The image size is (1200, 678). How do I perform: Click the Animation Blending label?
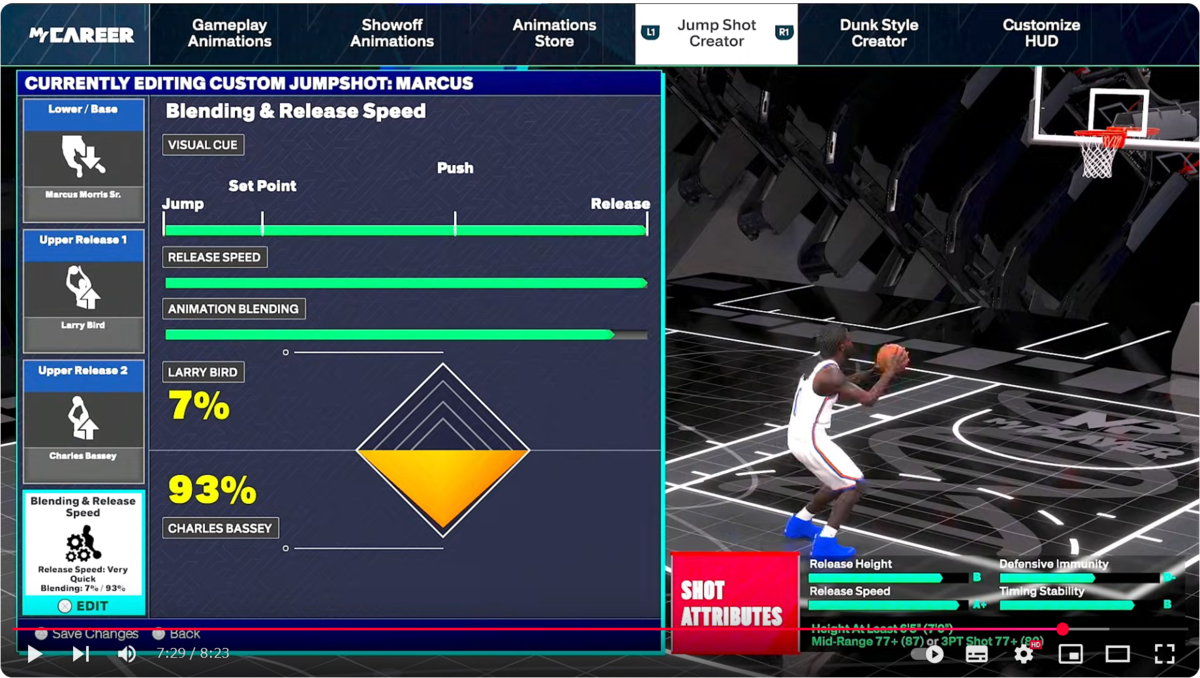[x=233, y=309]
